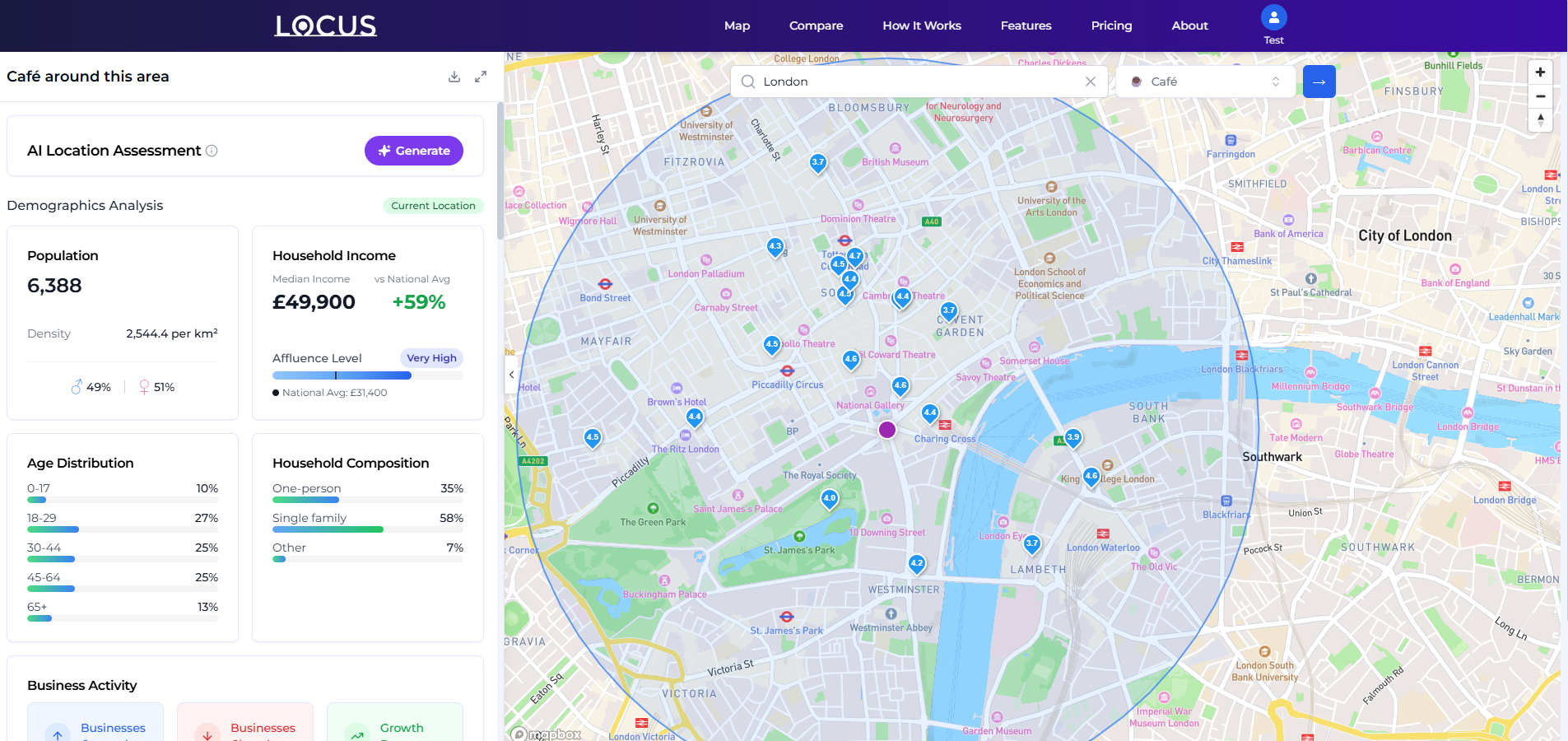Select the 4.0 café marker at St. James's Park

(x=830, y=499)
